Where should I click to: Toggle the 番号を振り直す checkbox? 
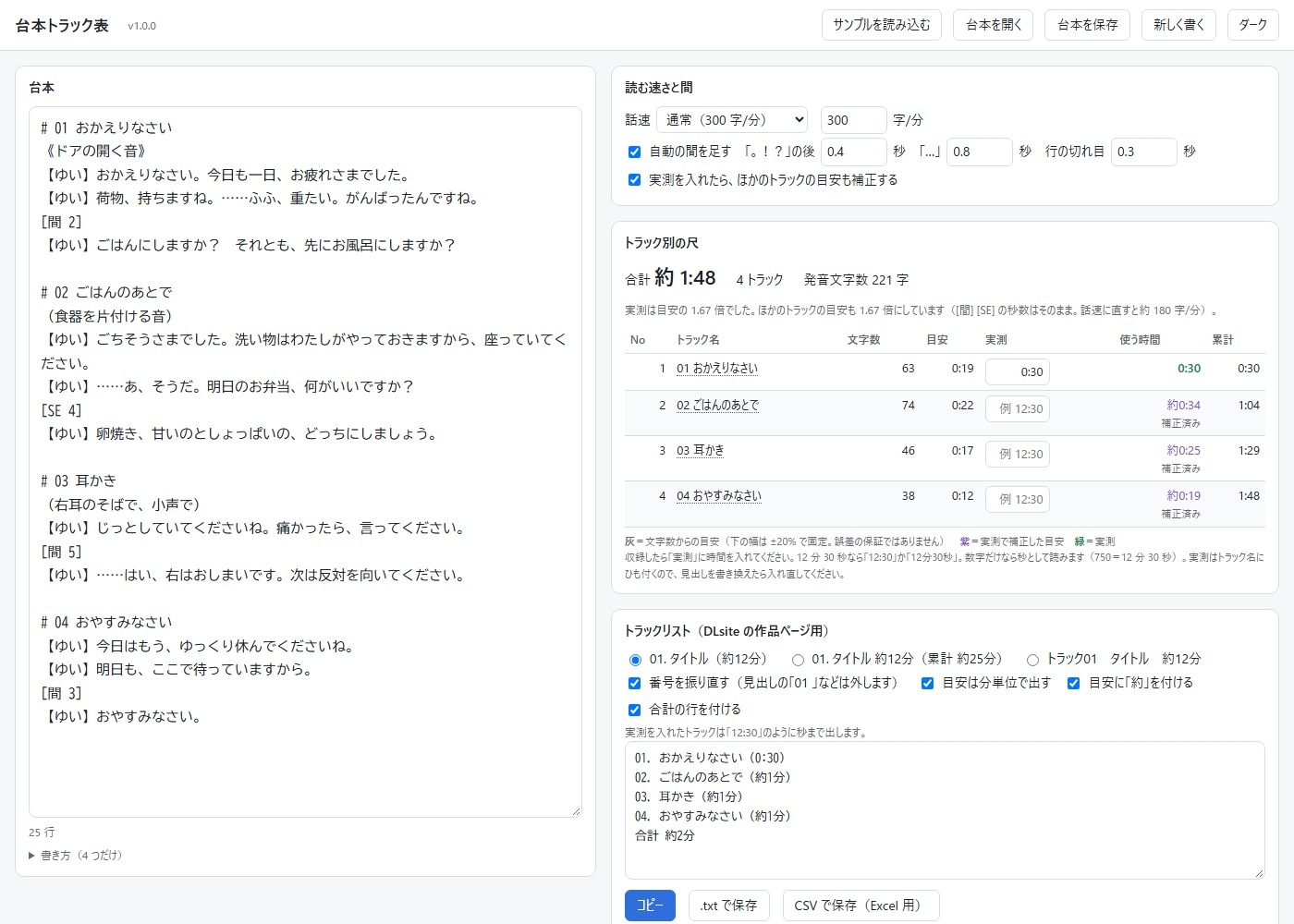coord(634,684)
